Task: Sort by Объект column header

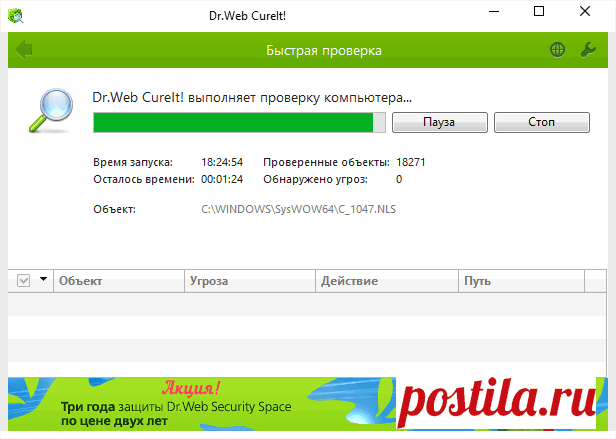Action: [x=119, y=281]
